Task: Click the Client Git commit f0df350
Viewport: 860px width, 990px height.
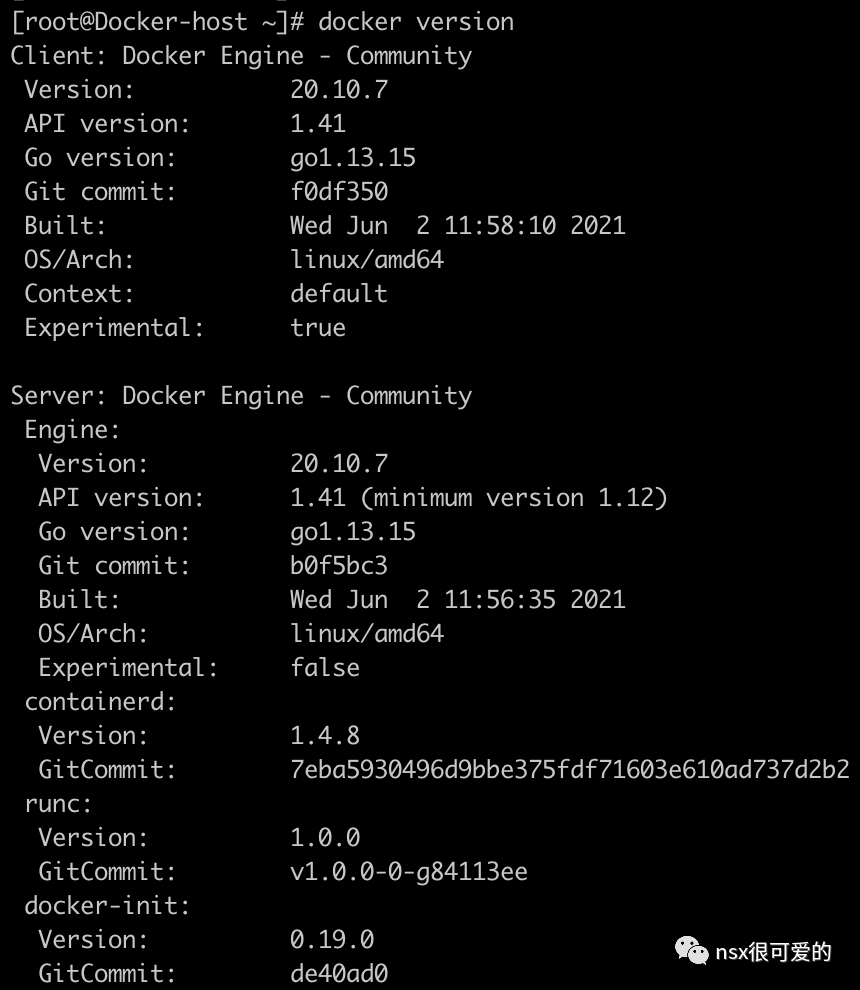Action: (x=338, y=191)
